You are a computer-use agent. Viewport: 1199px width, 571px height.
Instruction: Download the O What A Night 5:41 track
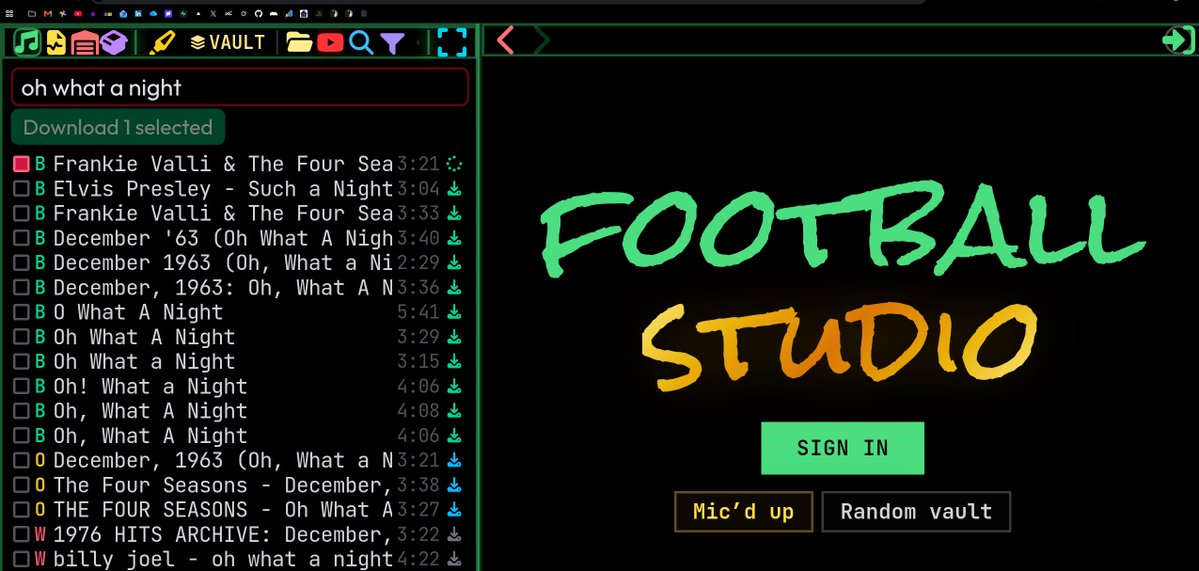pyautogui.click(x=454, y=312)
